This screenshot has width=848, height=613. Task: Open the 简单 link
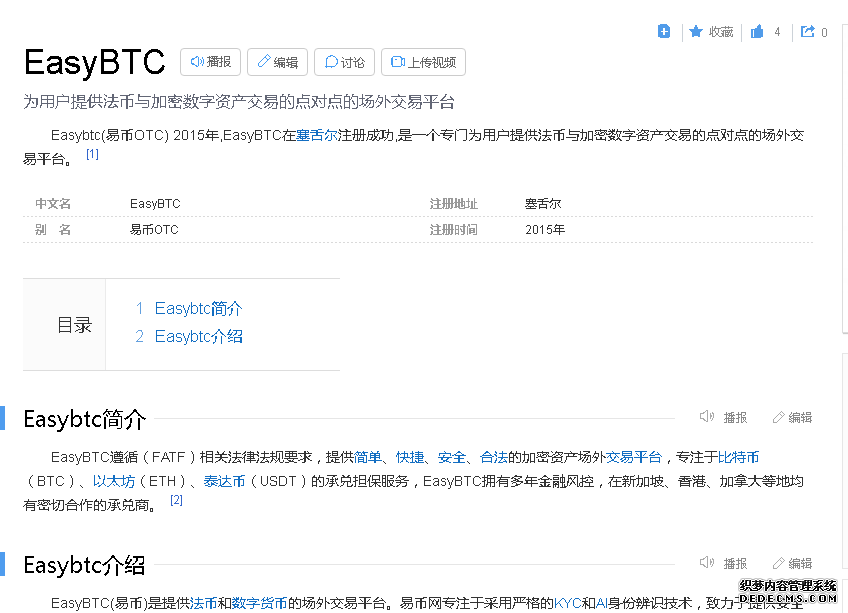click(368, 458)
